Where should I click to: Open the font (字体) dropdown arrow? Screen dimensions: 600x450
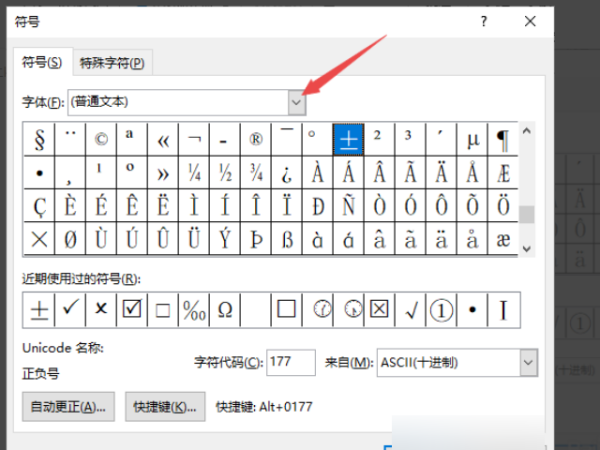(297, 102)
